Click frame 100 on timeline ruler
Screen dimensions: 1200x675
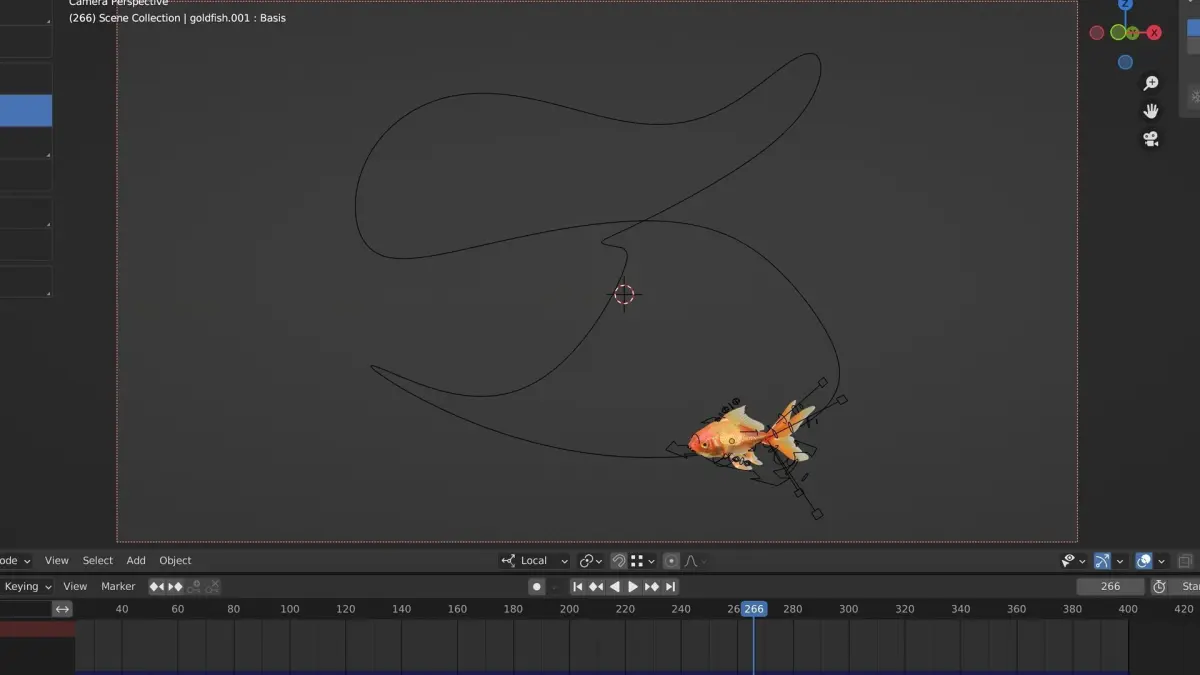click(x=290, y=609)
